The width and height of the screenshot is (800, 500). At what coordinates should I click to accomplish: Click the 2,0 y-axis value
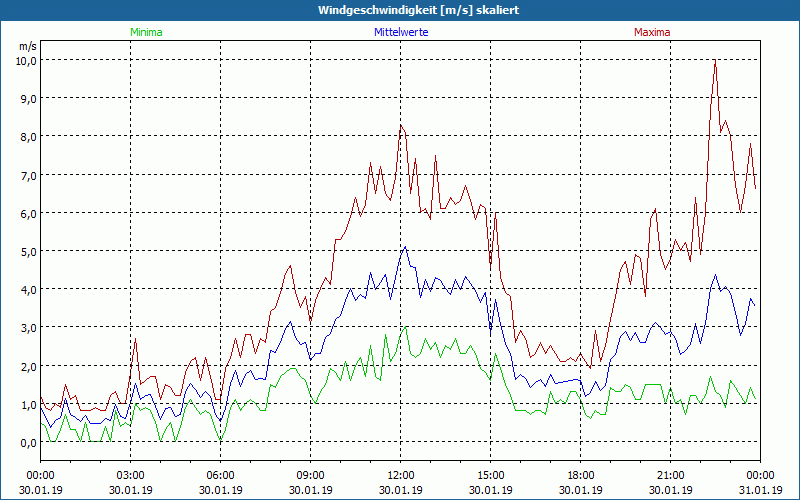[29, 366]
